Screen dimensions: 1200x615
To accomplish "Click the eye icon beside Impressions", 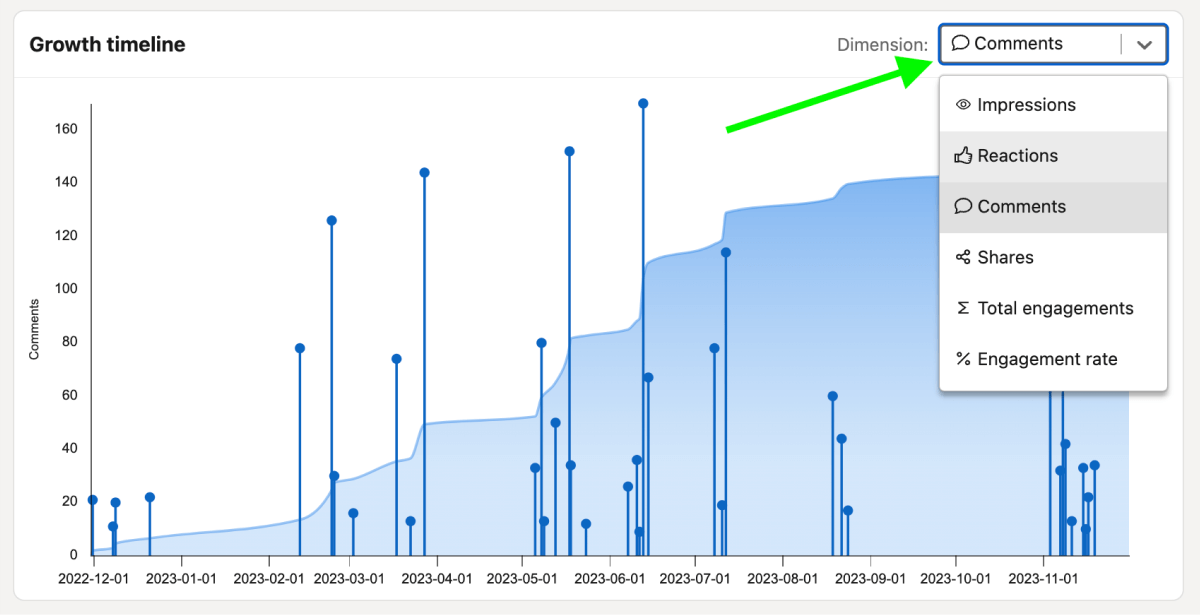I will click(962, 104).
